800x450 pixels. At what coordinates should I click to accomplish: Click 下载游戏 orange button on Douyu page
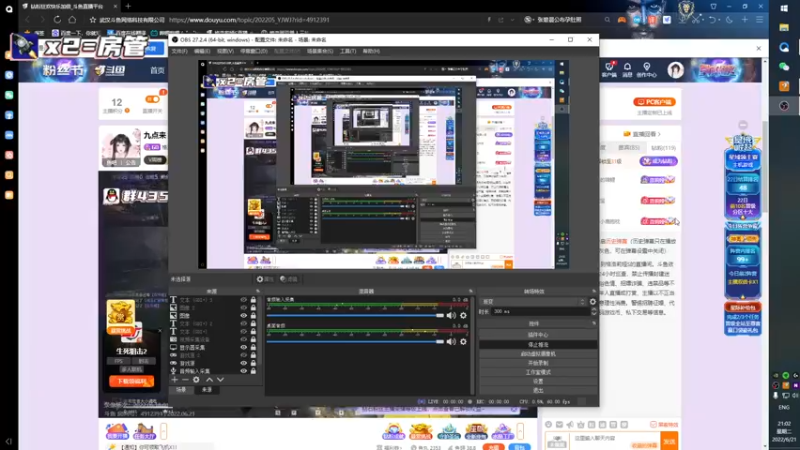pyautogui.click(x=131, y=381)
